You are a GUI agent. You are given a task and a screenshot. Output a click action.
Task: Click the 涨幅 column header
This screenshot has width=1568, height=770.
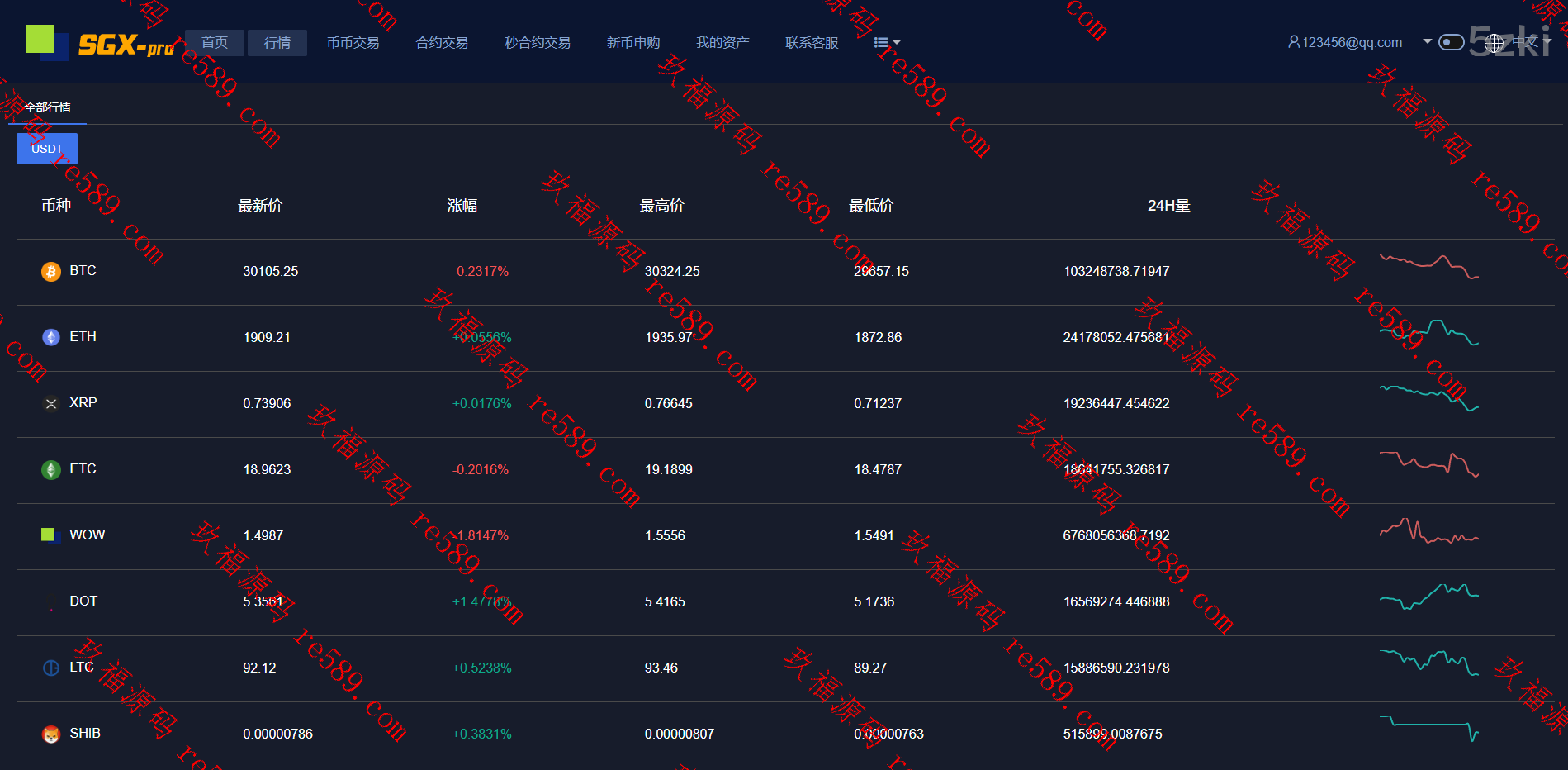pos(462,206)
